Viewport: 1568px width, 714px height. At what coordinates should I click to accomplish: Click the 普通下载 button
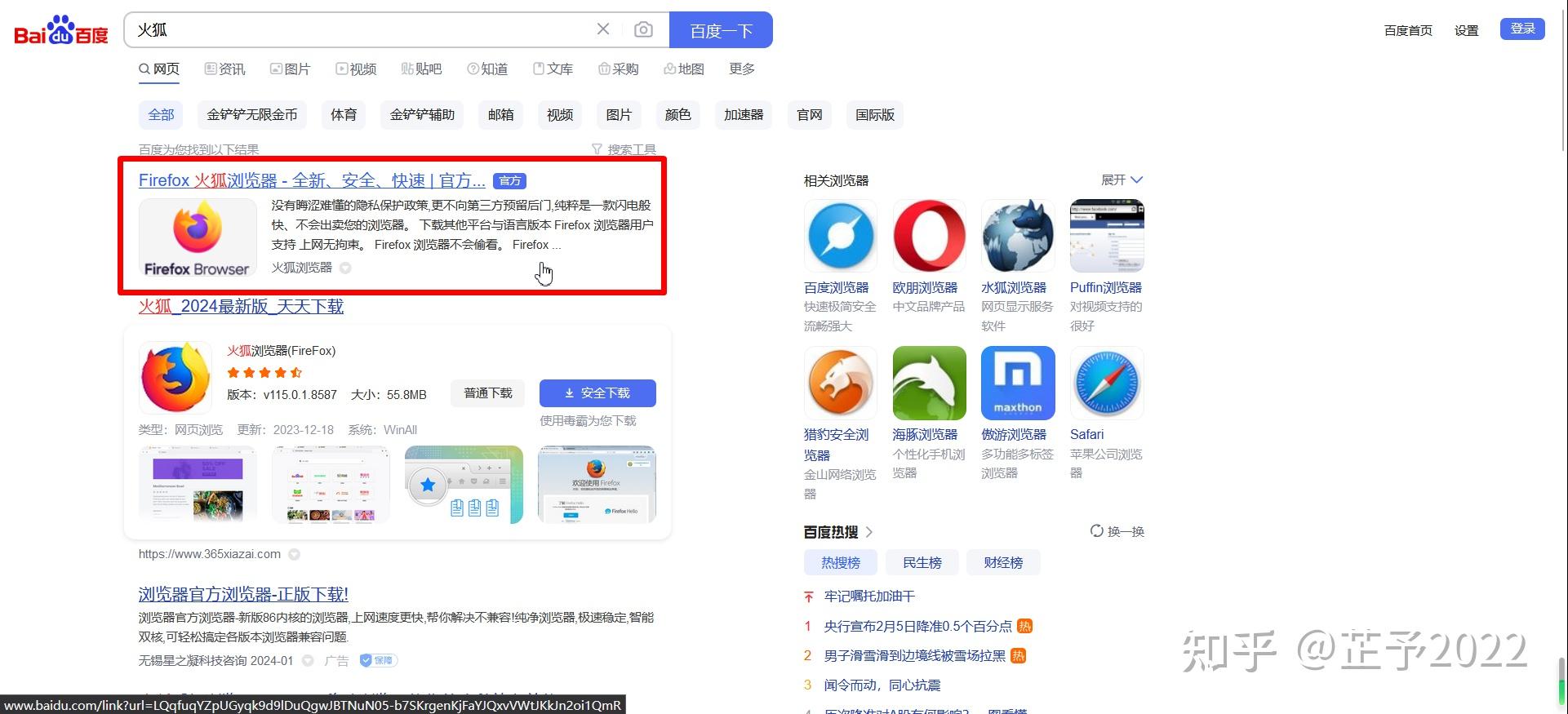click(x=488, y=393)
